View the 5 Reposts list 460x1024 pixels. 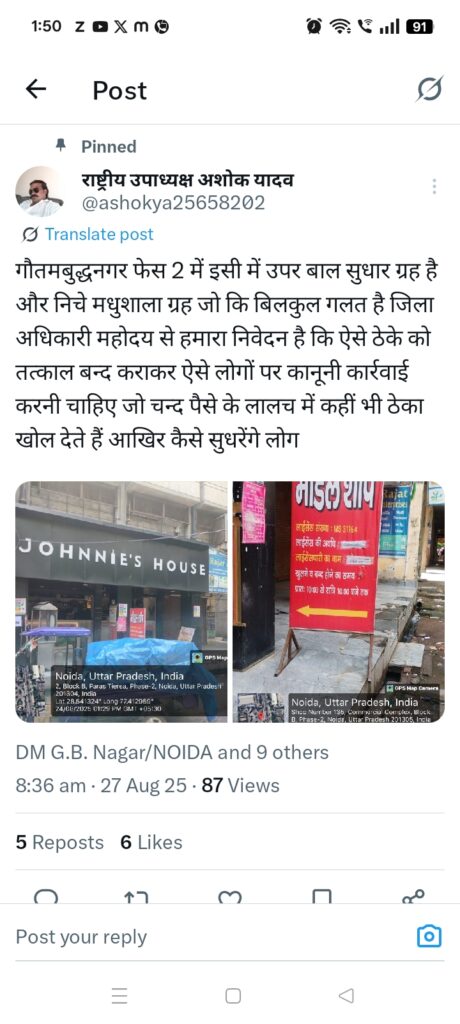point(59,842)
